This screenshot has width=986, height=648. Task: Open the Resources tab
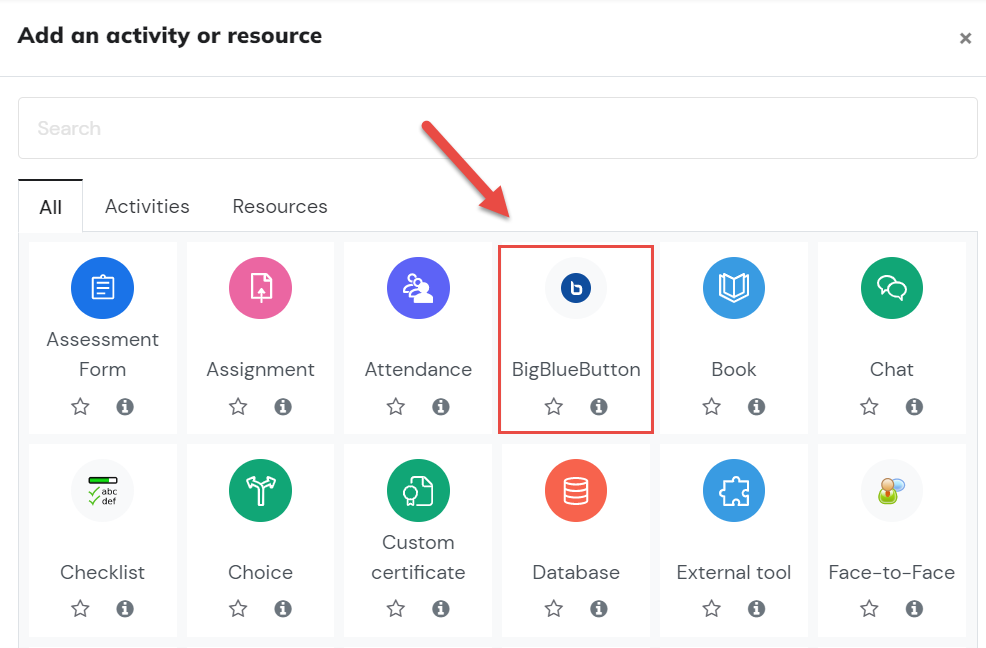[280, 206]
